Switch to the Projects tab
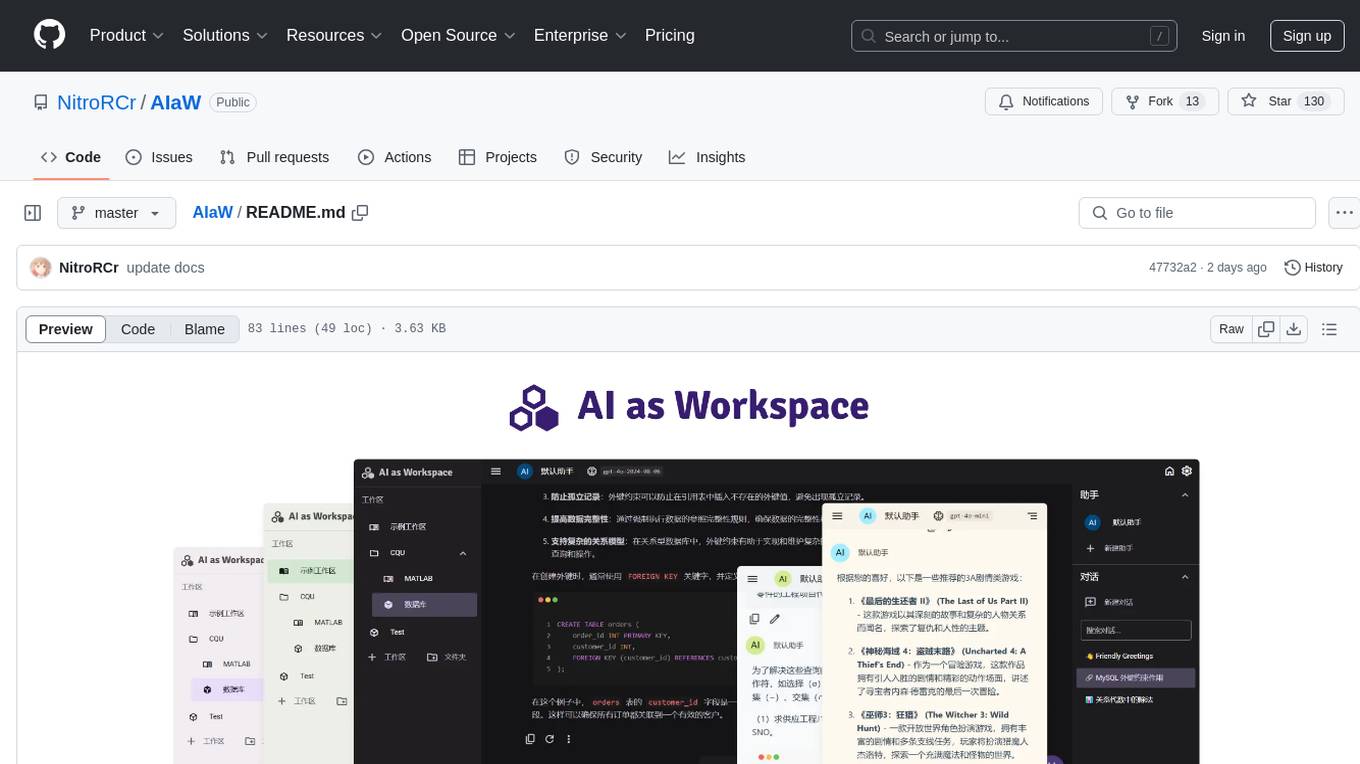Viewport: 1360px width, 764px height. (497, 157)
